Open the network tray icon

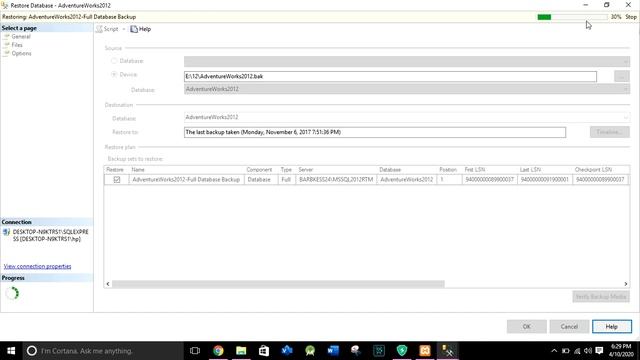[577, 351]
